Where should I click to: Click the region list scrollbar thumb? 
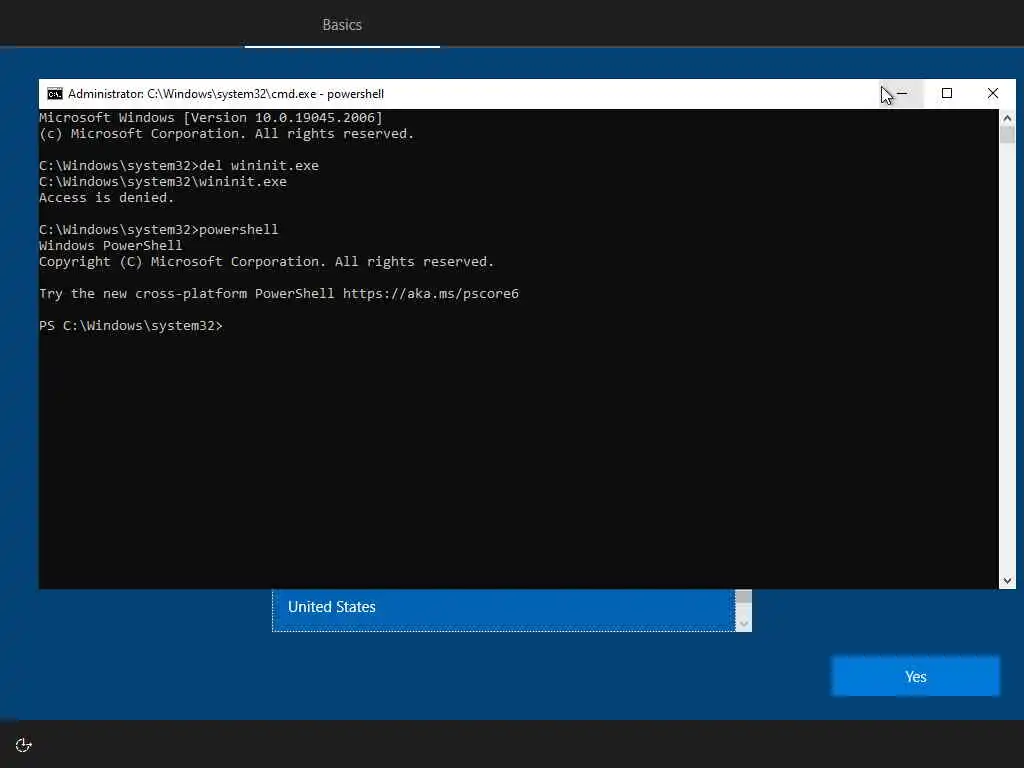tap(743, 598)
